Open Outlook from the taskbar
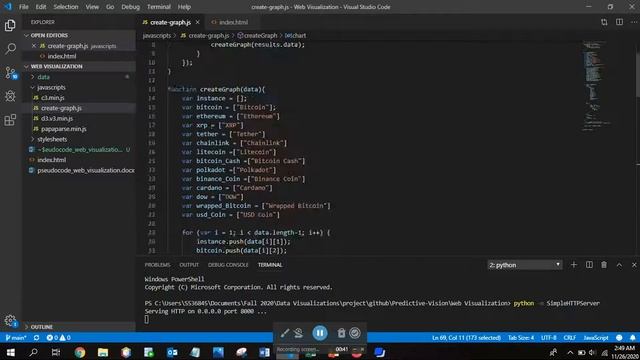This screenshot has width=640, height=360. tap(172, 352)
